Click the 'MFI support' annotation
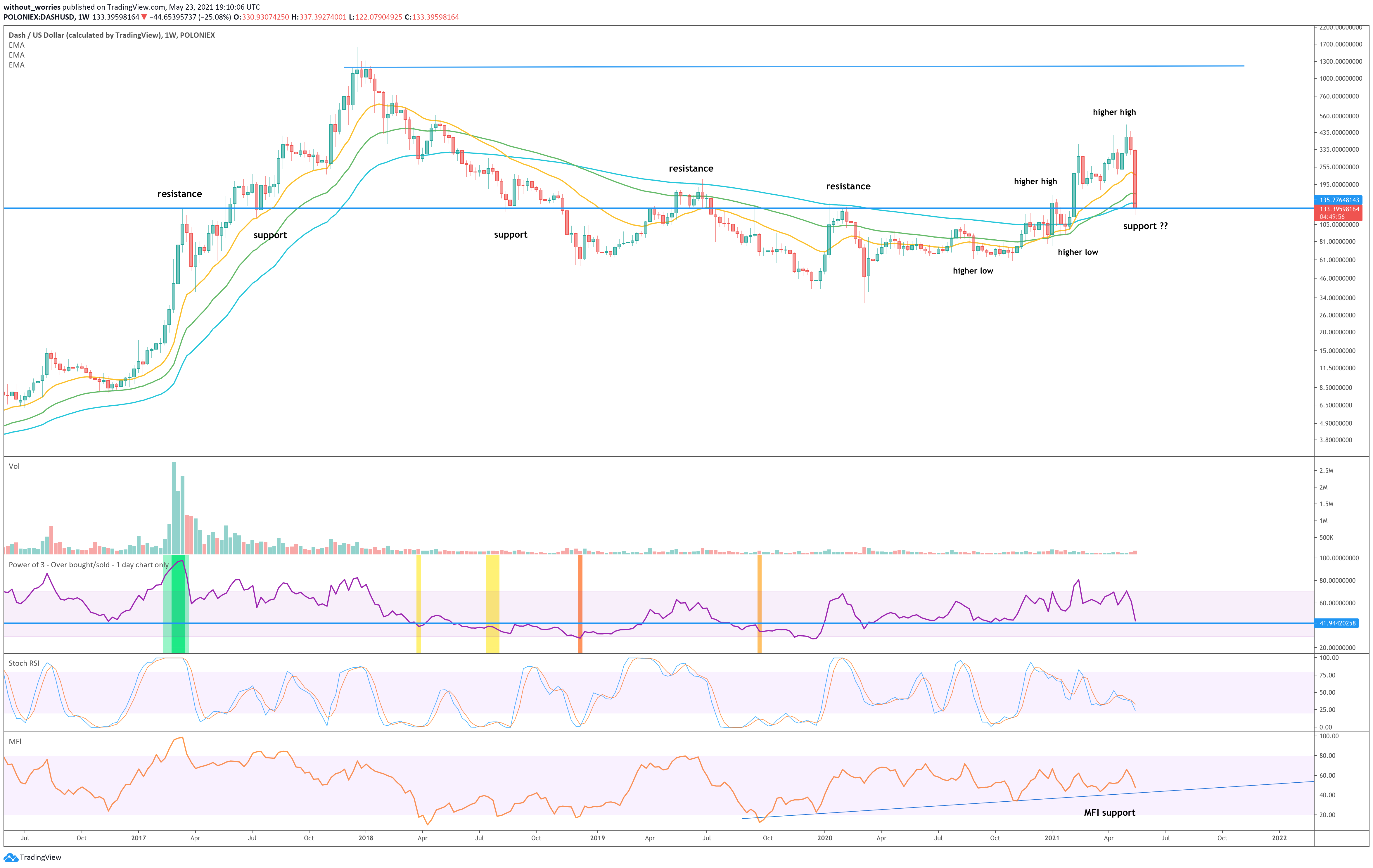The height and width of the screenshot is (868, 1373). pos(1110,813)
